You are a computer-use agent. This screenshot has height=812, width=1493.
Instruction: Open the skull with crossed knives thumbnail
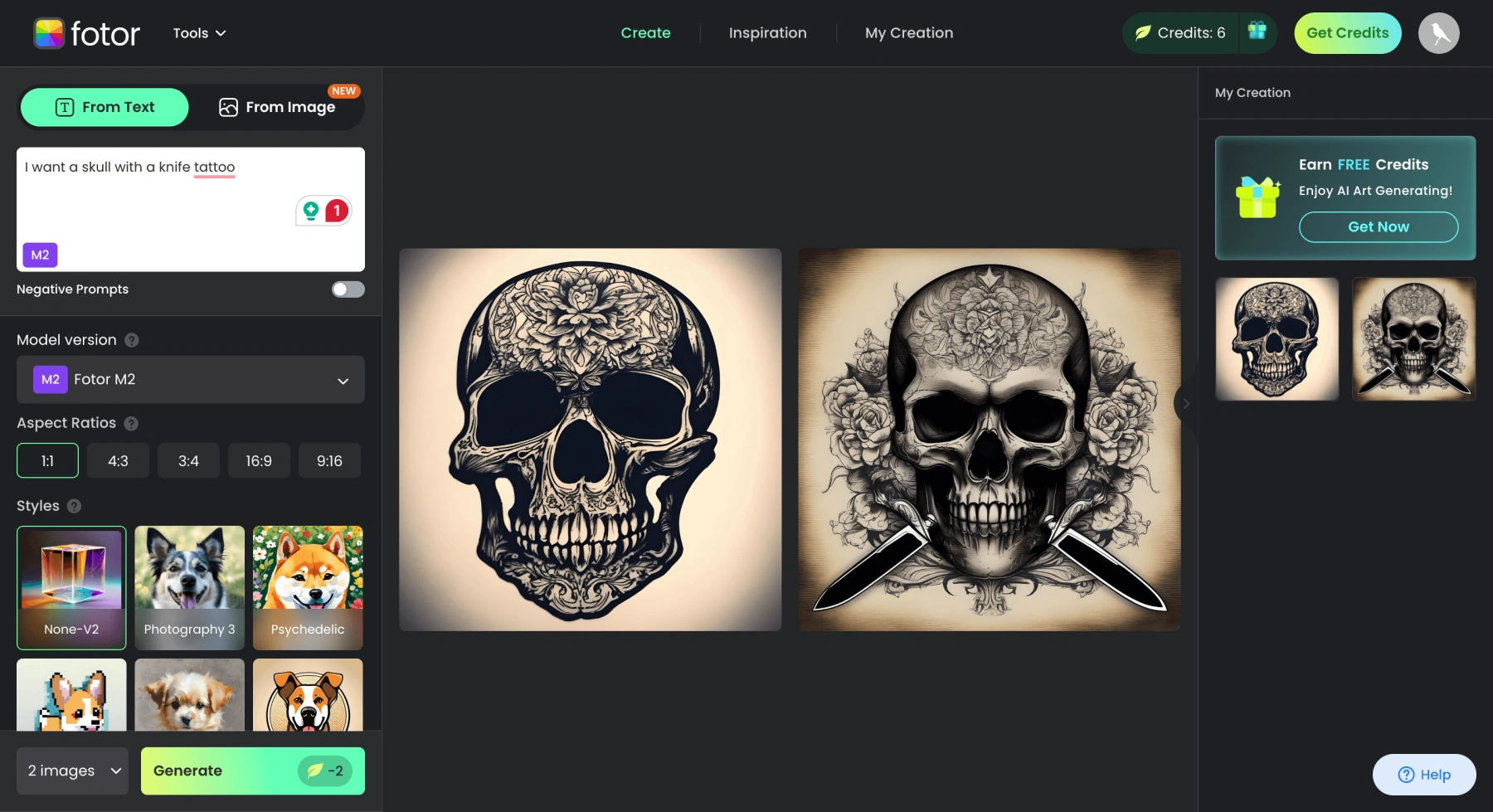click(x=1413, y=338)
